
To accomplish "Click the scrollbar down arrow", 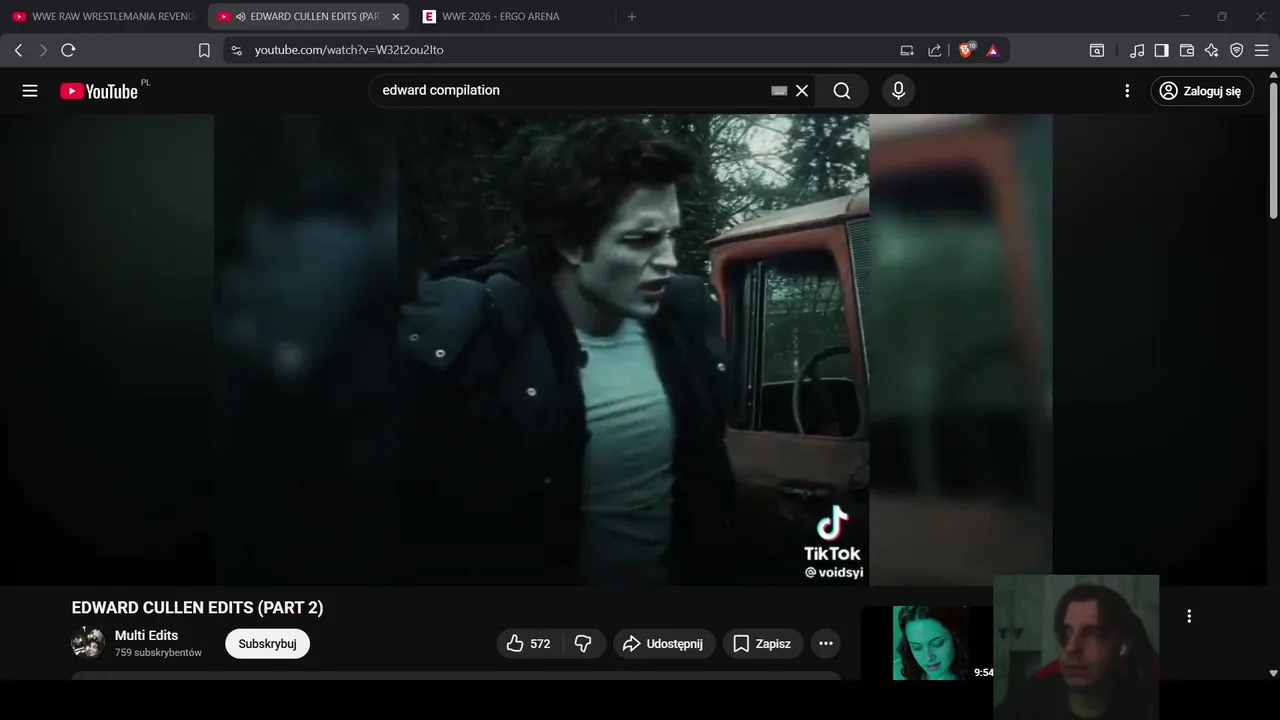I will coord(1273,673).
